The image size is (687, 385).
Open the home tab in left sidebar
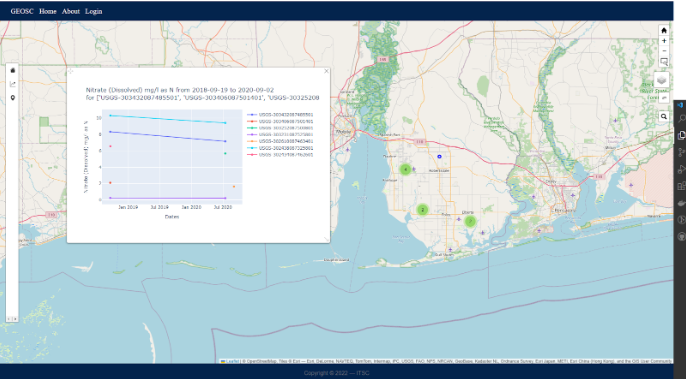[x=13, y=71]
